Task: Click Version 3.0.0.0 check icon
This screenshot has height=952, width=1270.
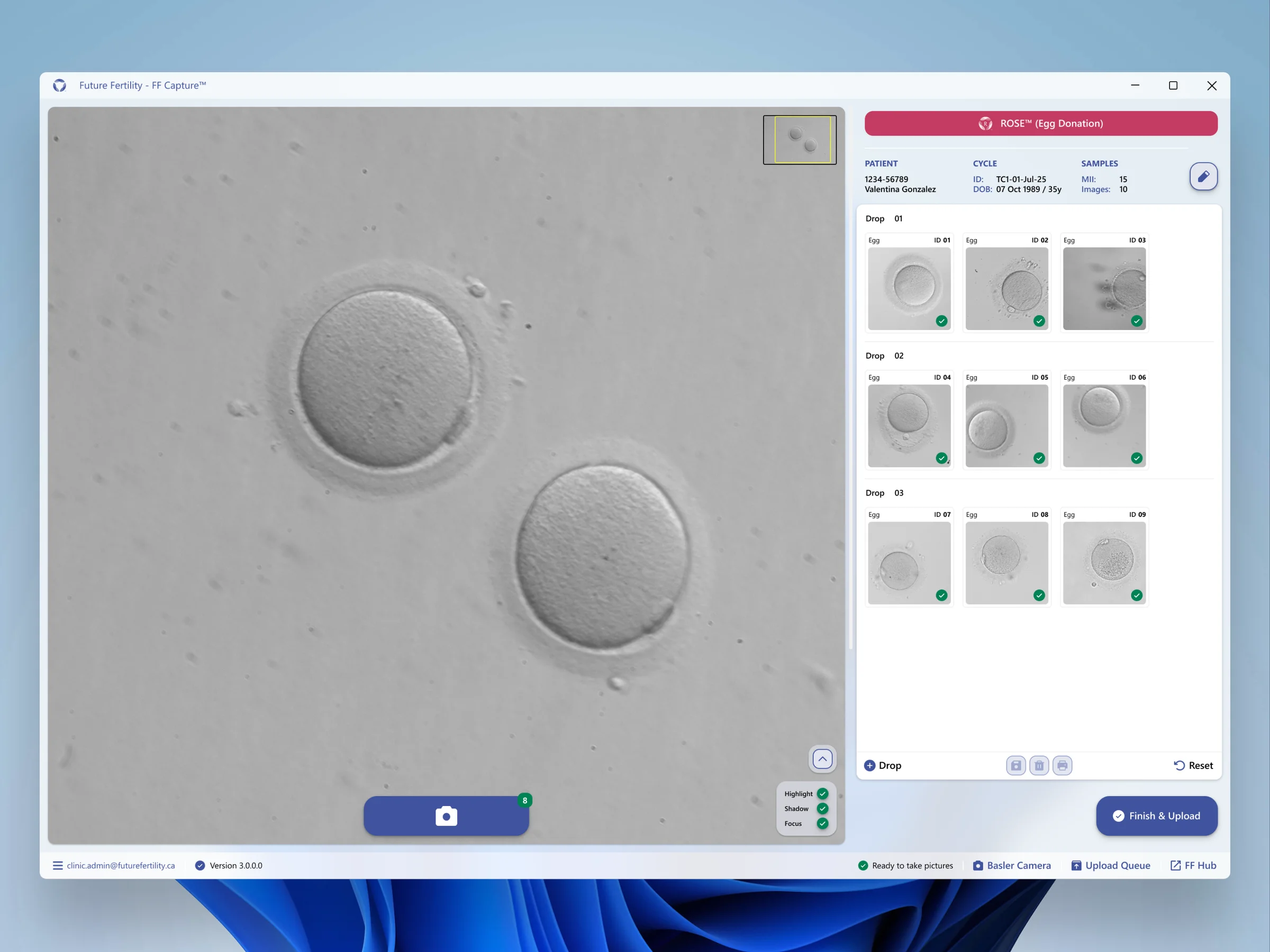Action: click(200, 865)
